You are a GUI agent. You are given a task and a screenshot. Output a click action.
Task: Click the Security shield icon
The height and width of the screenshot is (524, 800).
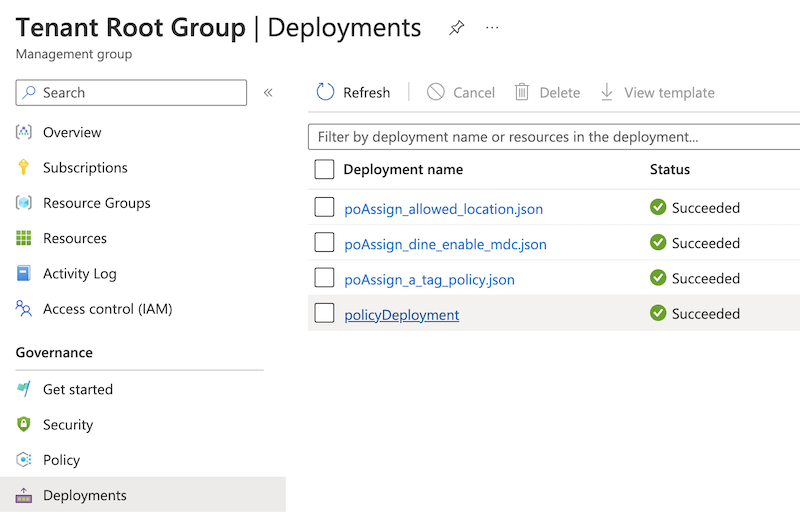pos(24,425)
